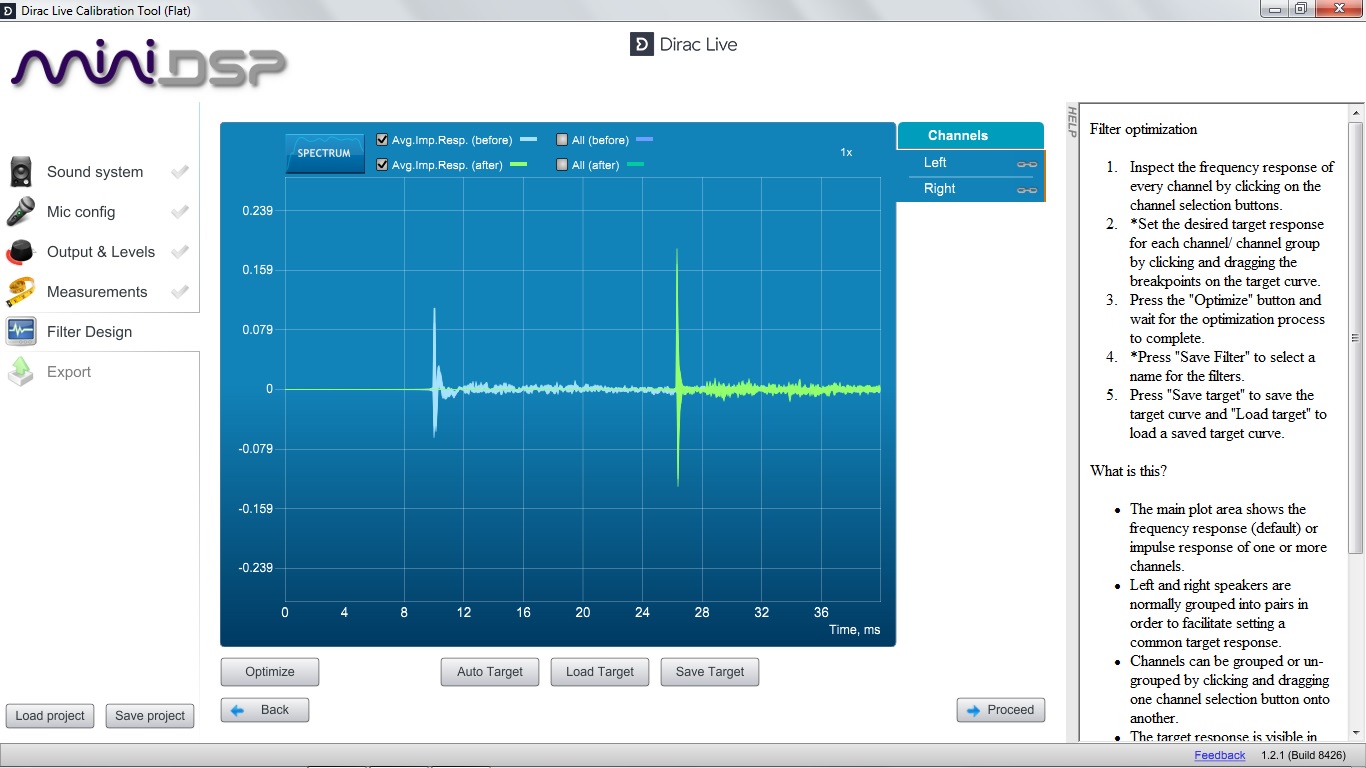
Task: Enable the All (after) checkbox
Action: pos(562,165)
